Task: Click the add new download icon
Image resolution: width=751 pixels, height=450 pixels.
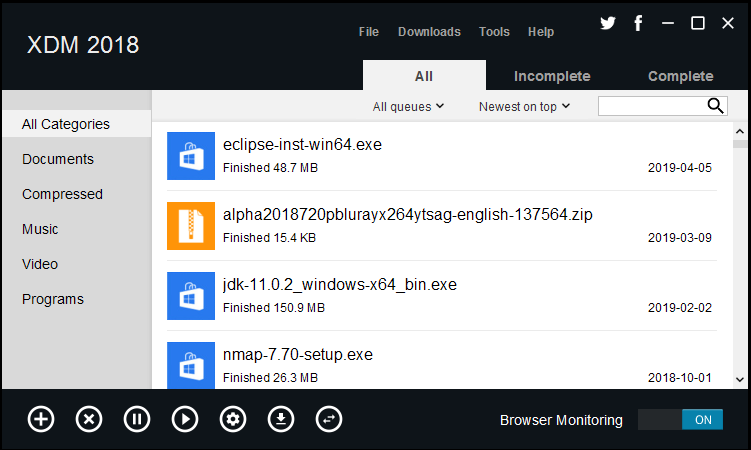Action: tap(41, 419)
